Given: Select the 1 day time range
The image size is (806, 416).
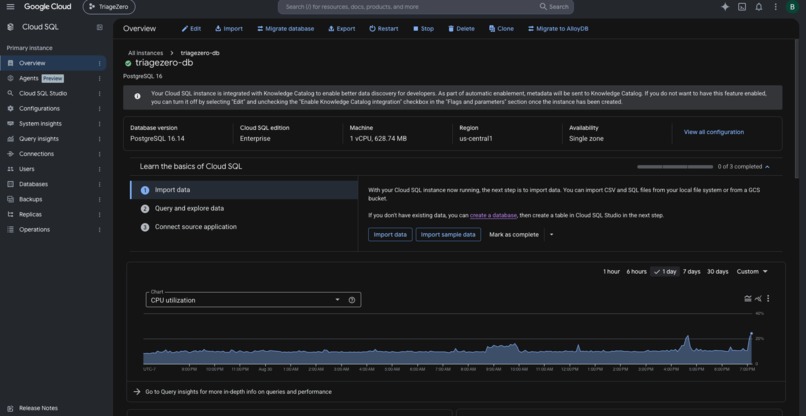Looking at the screenshot, I should (665, 272).
